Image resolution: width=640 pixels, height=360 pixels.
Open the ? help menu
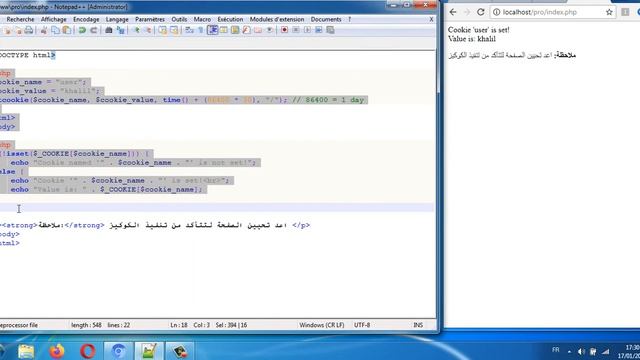click(x=349, y=19)
